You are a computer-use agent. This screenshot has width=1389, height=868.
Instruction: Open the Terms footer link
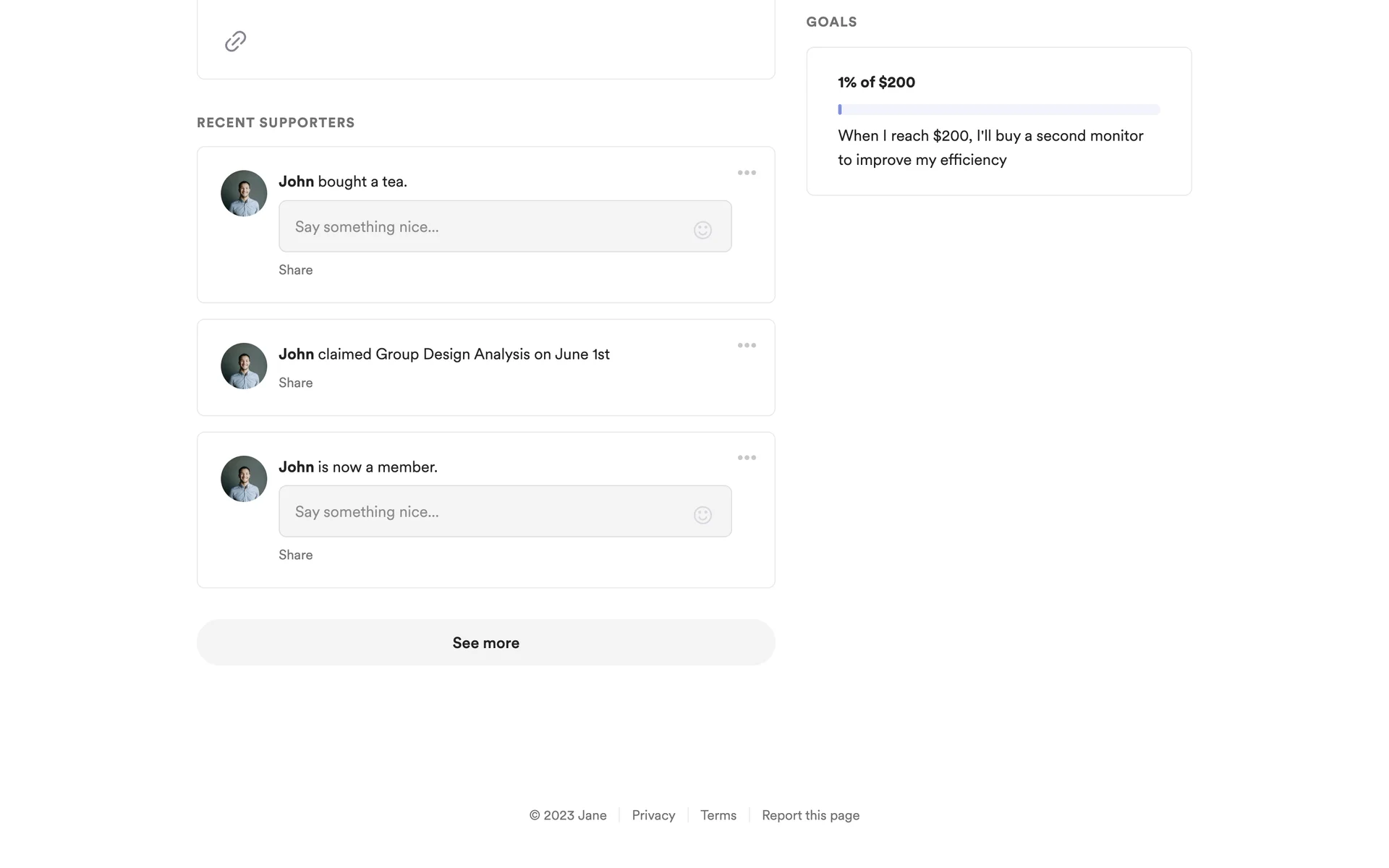click(x=718, y=815)
